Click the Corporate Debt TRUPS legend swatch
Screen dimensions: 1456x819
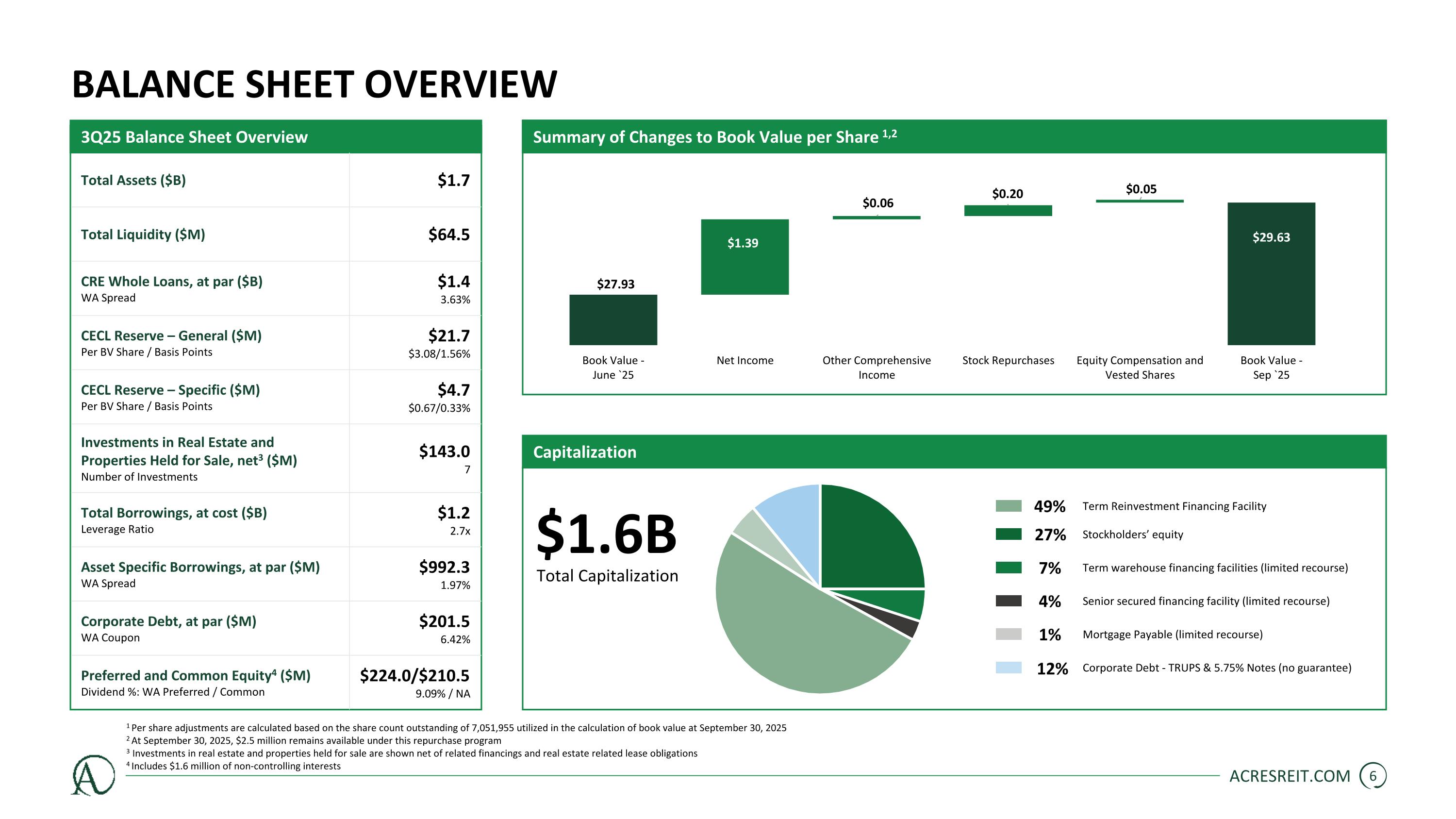coord(1009,668)
